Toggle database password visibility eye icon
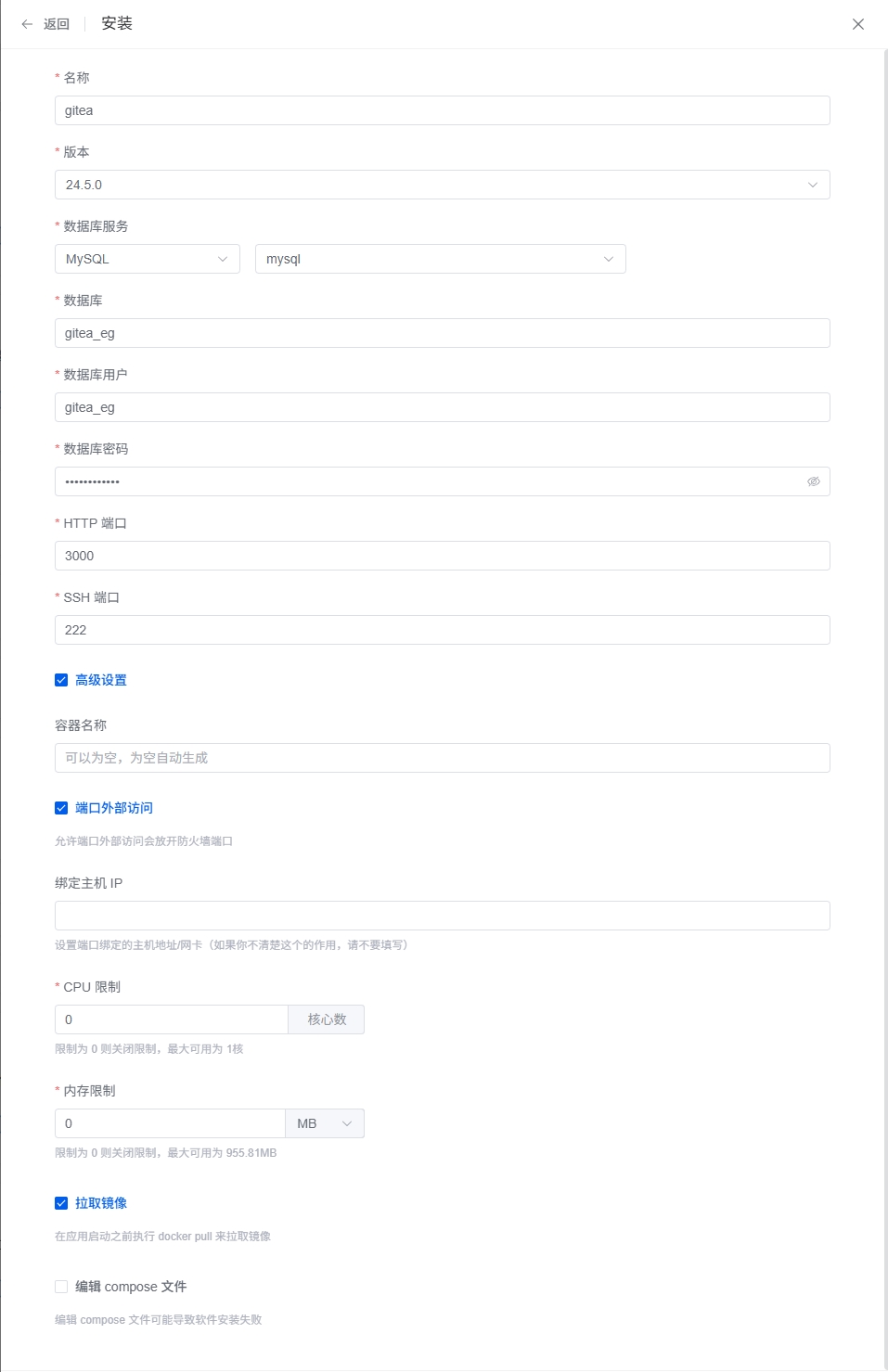Screen dimensions: 888x1372 click(813, 481)
